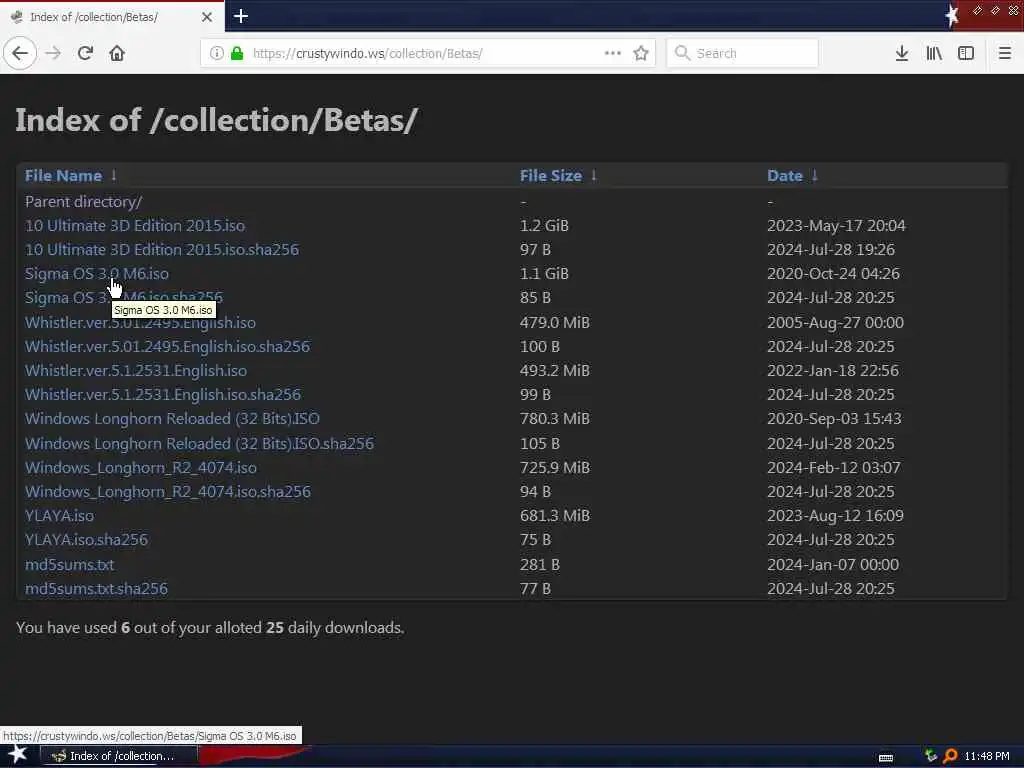
Task: Open the star Start button on taskbar
Action: 18,755
